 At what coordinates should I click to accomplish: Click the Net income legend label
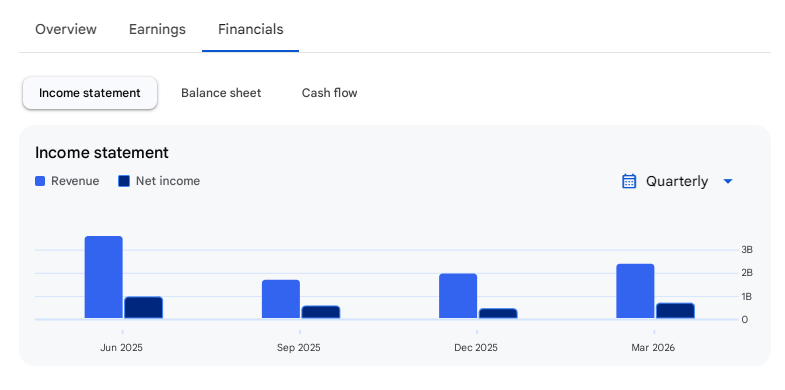click(x=168, y=181)
